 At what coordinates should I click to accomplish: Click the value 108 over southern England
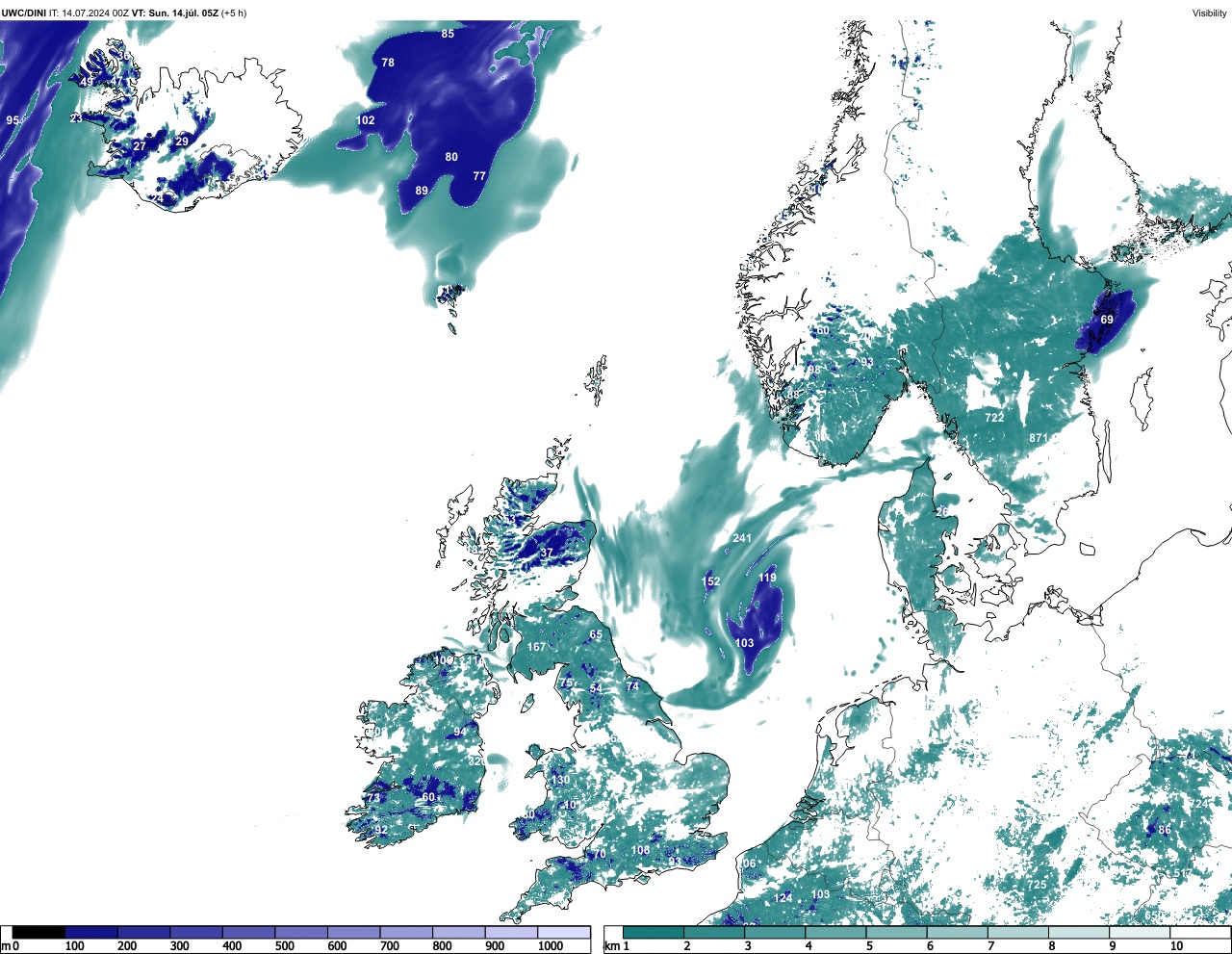point(640,850)
